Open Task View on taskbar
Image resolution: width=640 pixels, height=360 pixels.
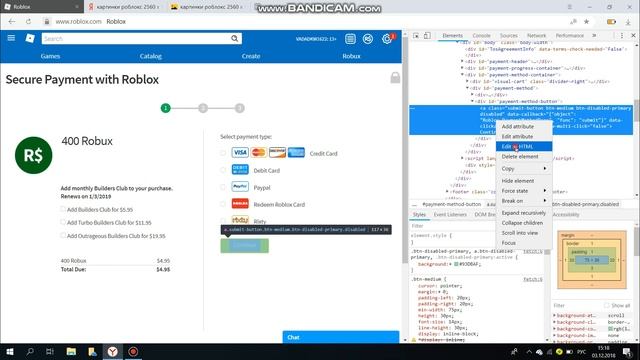50,351
